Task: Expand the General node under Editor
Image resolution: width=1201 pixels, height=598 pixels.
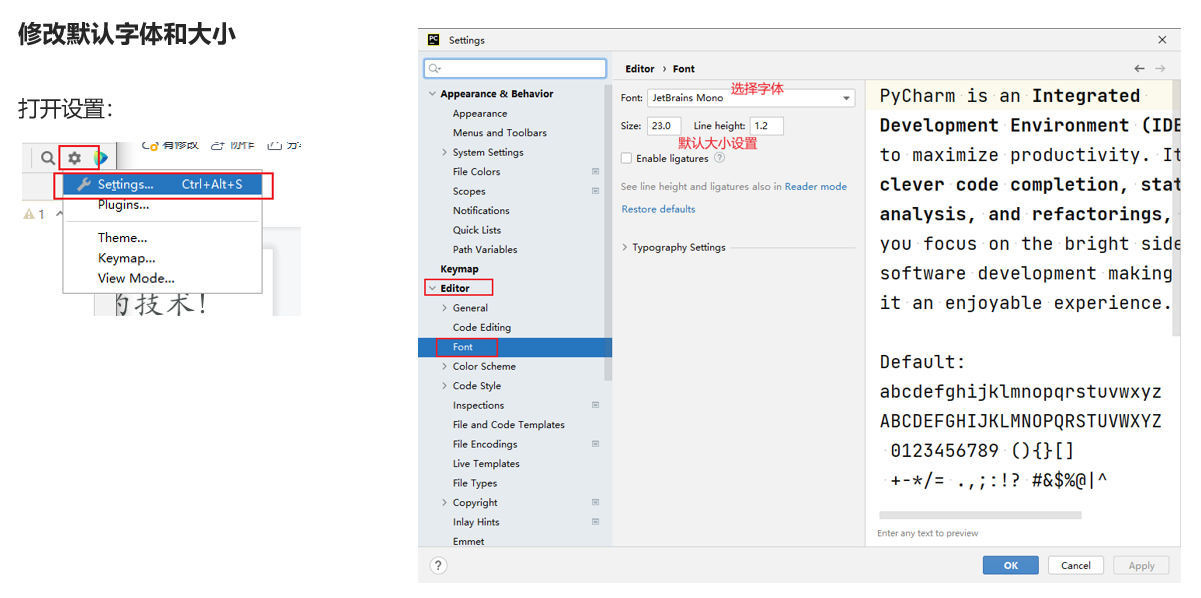Action: [445, 308]
